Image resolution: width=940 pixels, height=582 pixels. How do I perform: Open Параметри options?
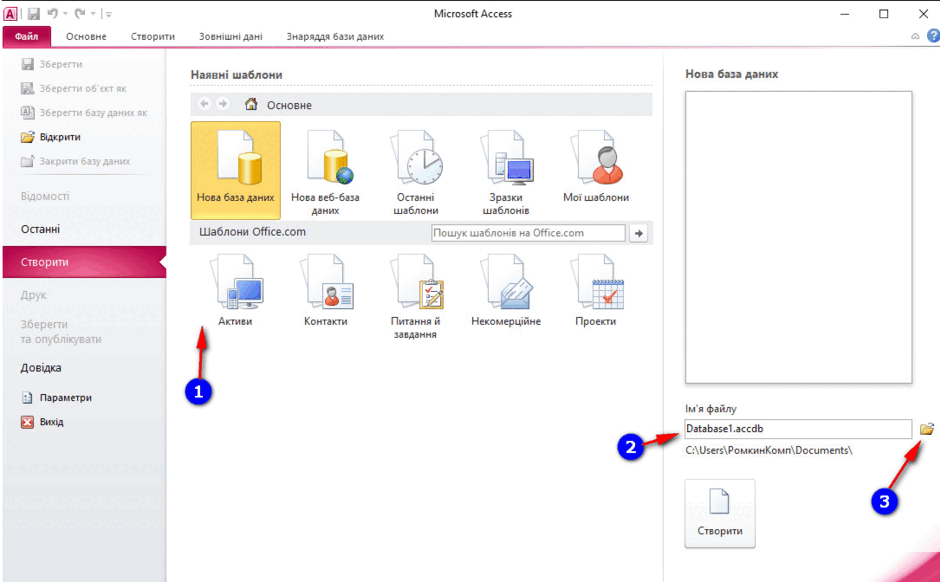(56, 397)
